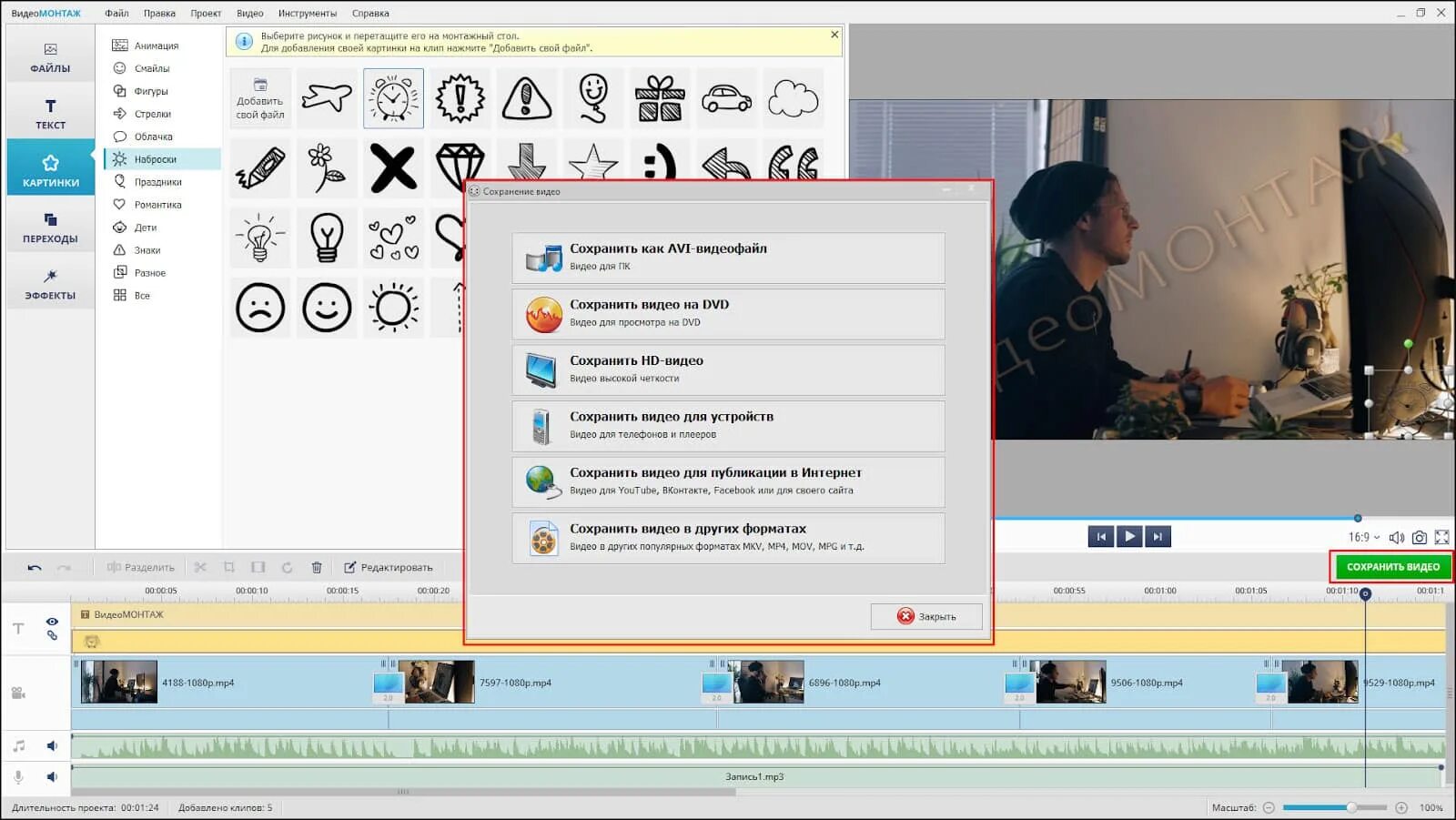Pick the cloud sketch picture
The image size is (1456, 820).
(x=793, y=98)
